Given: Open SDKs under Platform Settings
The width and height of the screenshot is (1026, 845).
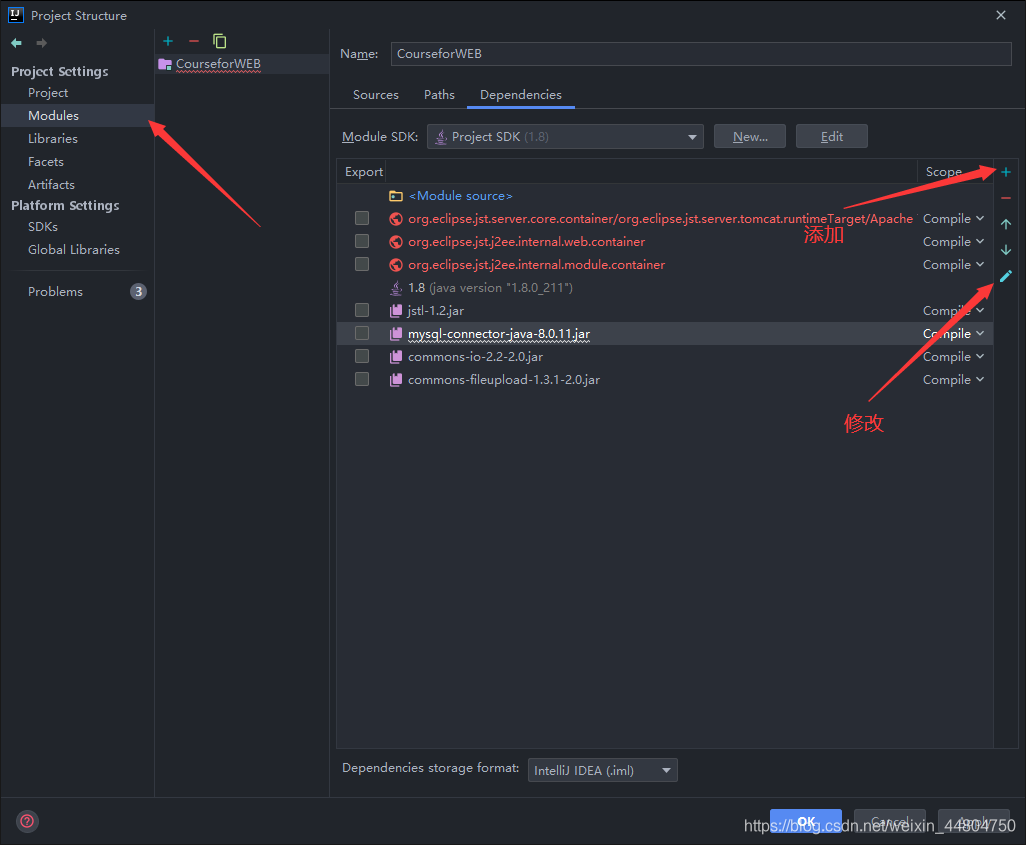Looking at the screenshot, I should 43,226.
